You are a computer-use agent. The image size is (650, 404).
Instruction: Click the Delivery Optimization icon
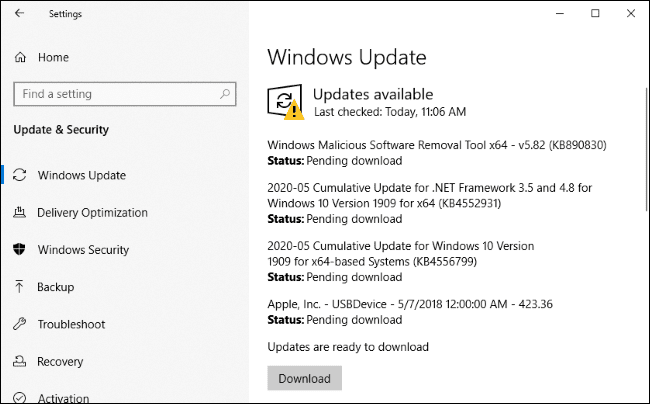(x=20, y=213)
